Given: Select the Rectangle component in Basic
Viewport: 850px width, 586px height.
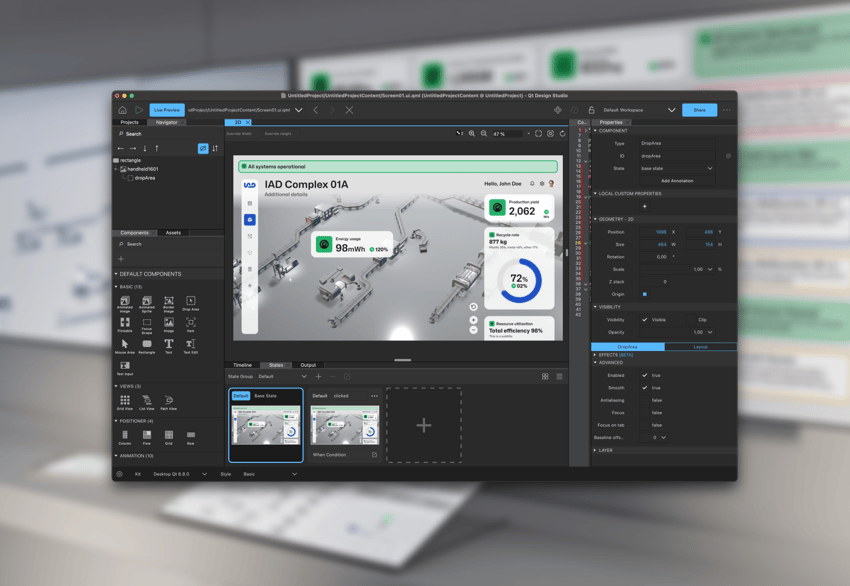Looking at the screenshot, I should click(x=147, y=345).
